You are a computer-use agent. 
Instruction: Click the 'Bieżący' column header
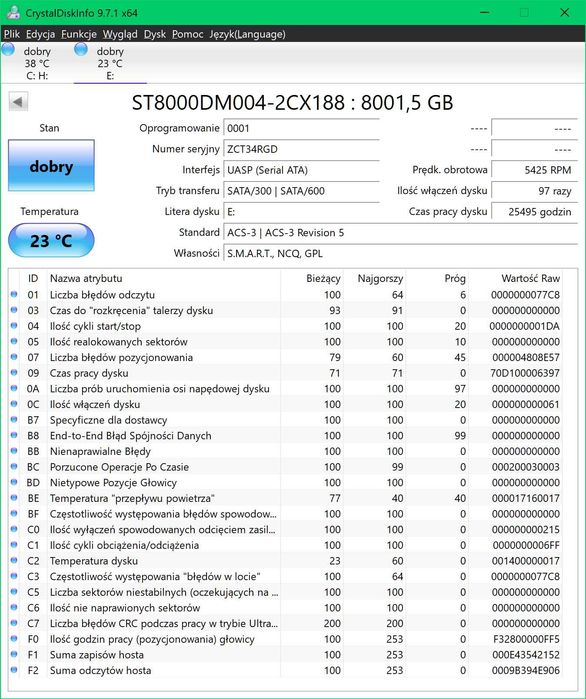click(312, 278)
